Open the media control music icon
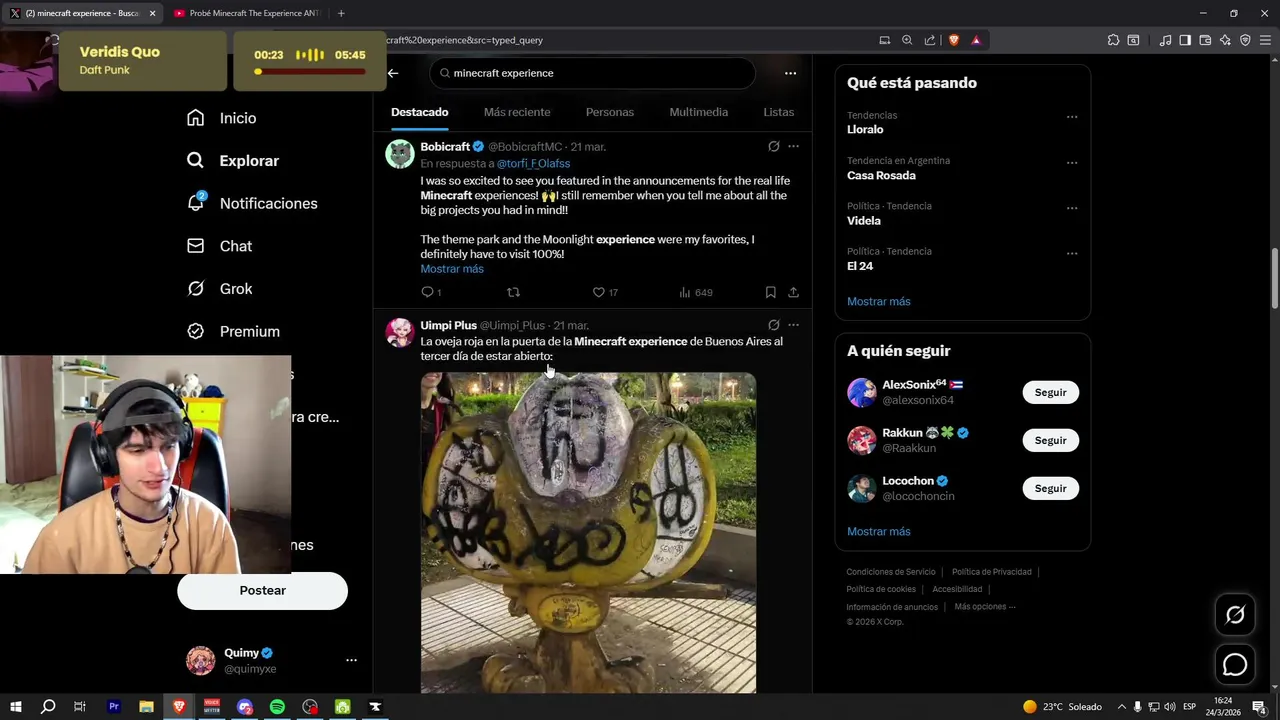Image resolution: width=1280 pixels, height=720 pixels. (1165, 40)
